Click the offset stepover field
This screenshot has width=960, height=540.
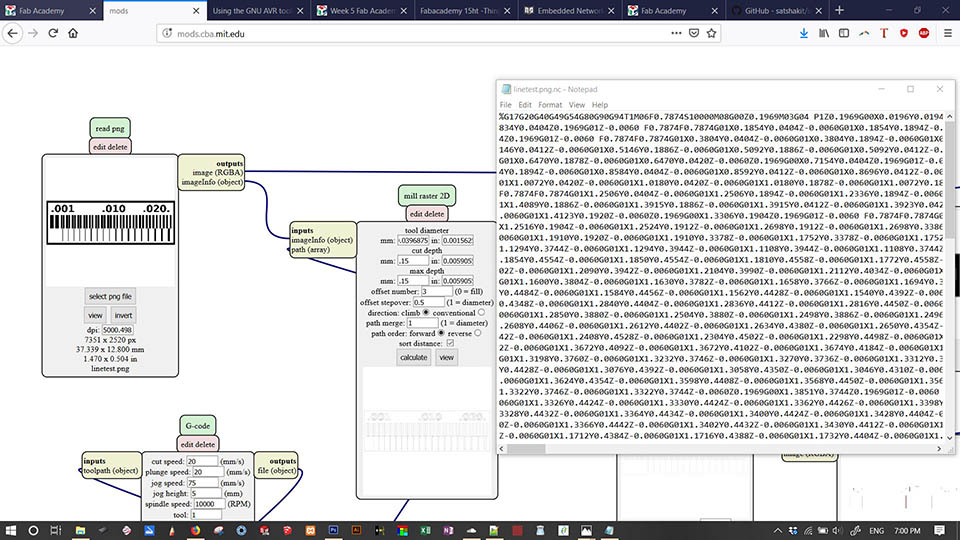tap(429, 302)
